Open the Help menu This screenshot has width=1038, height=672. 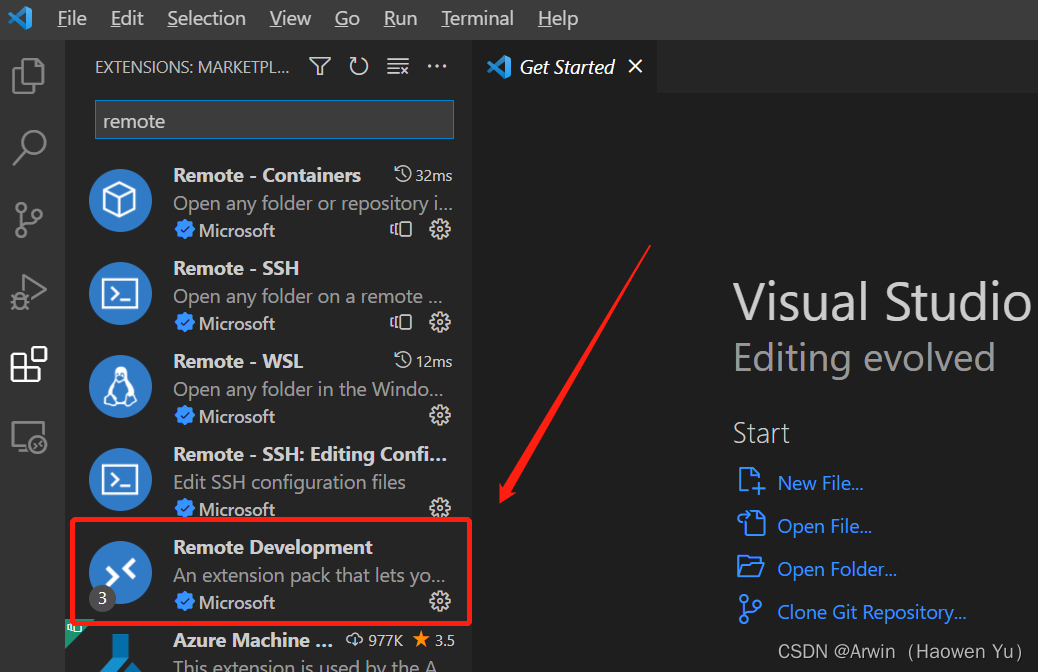pyautogui.click(x=558, y=19)
